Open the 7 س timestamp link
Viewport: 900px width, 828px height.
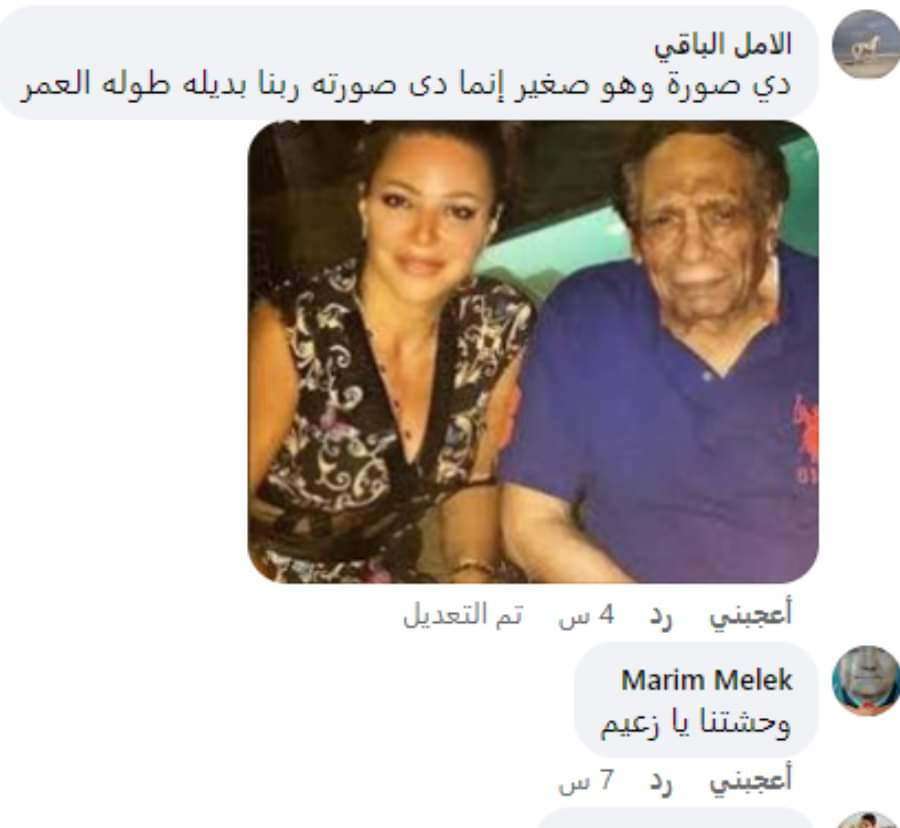pos(586,780)
